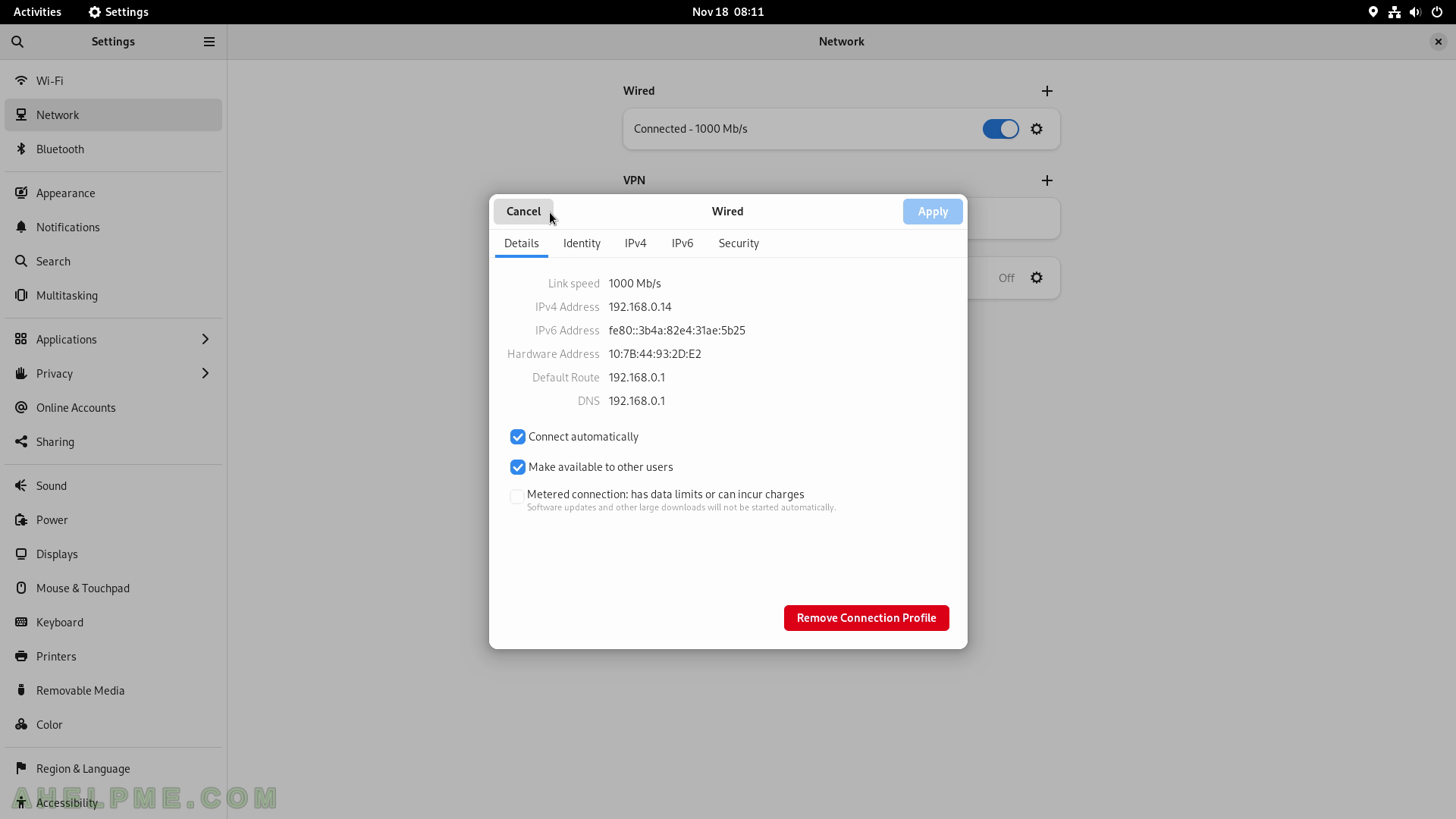Image resolution: width=1456 pixels, height=819 pixels.
Task: Click IPv6 address fe80::3b4a:82e4:31ae:5b25
Action: click(x=677, y=331)
